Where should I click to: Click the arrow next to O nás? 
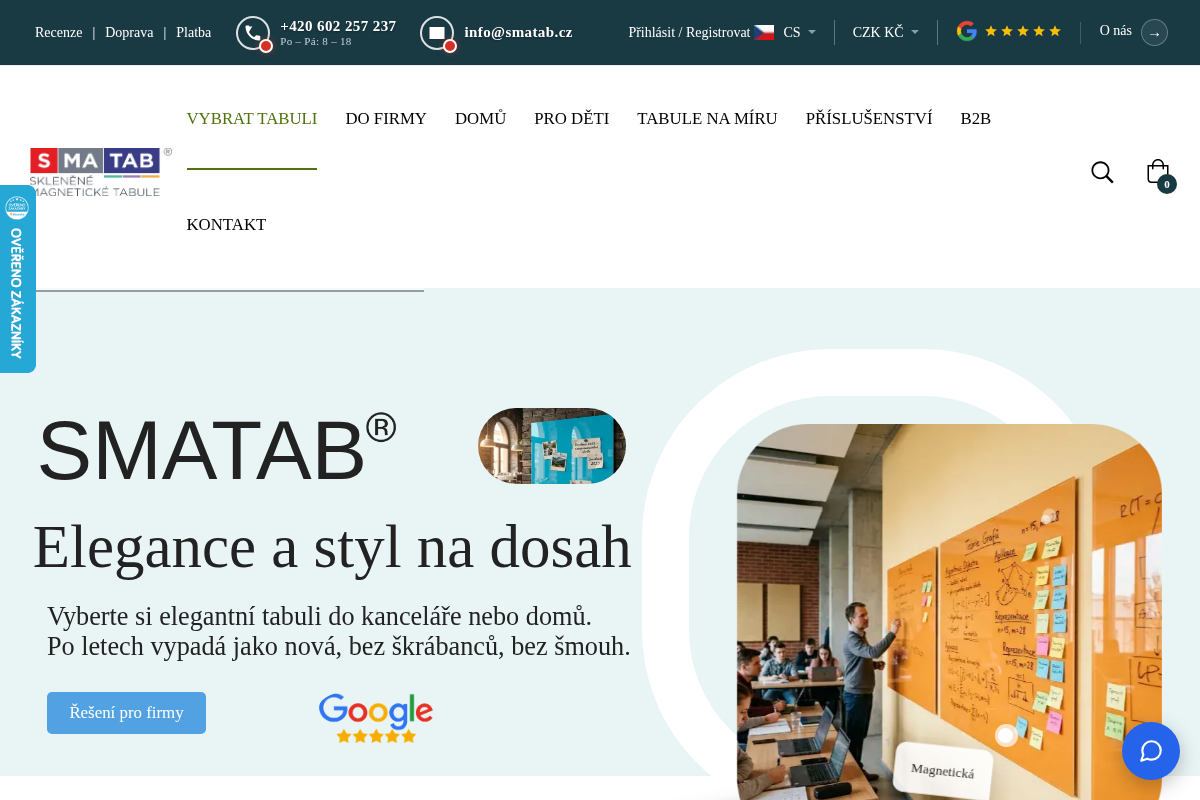(1154, 33)
